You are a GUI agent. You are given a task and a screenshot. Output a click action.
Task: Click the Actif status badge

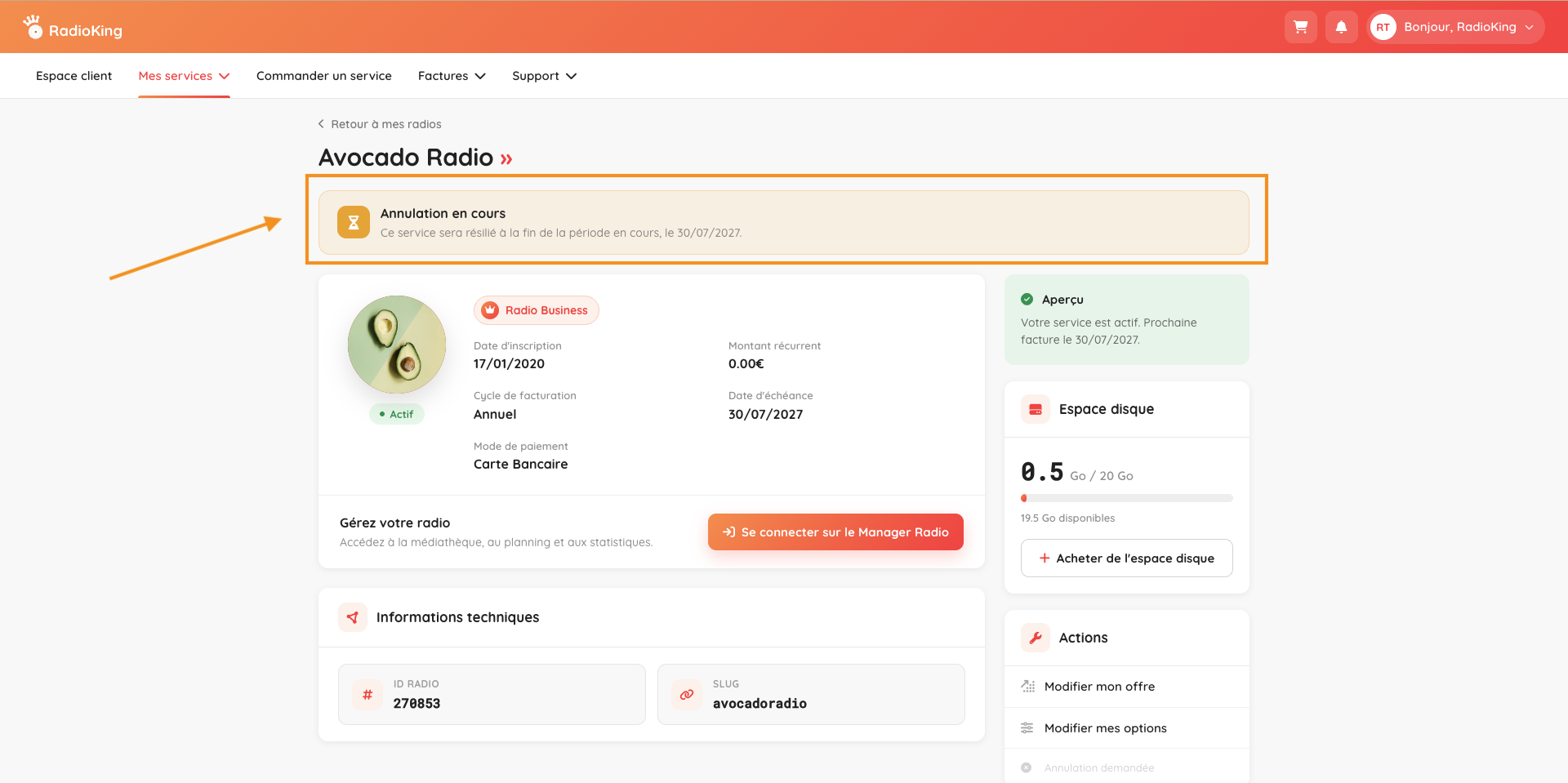point(397,414)
